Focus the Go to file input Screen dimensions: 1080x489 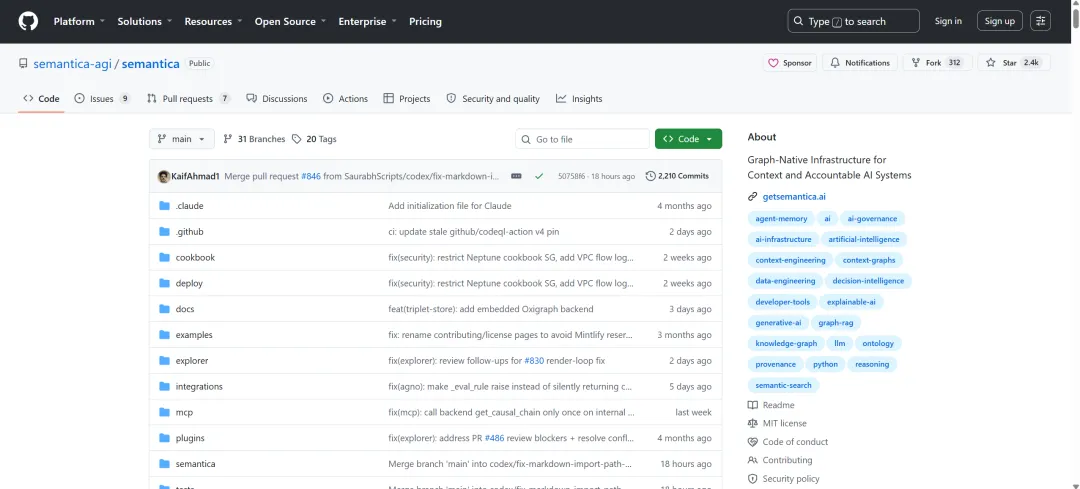tap(582, 139)
